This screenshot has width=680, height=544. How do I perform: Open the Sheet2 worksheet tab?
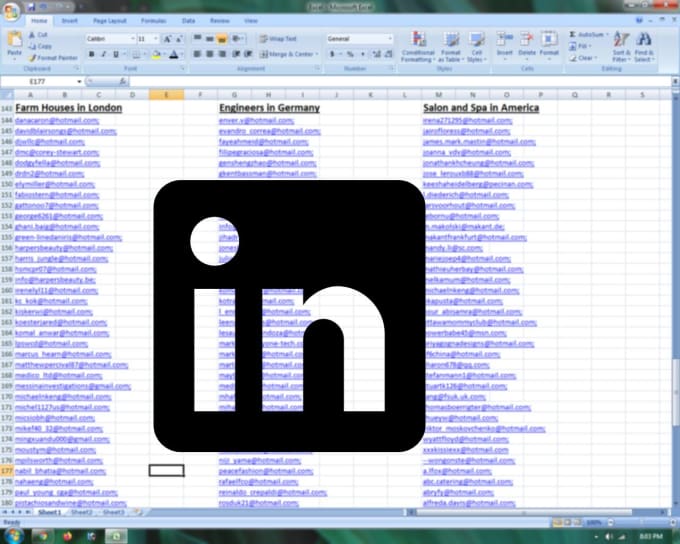82,512
